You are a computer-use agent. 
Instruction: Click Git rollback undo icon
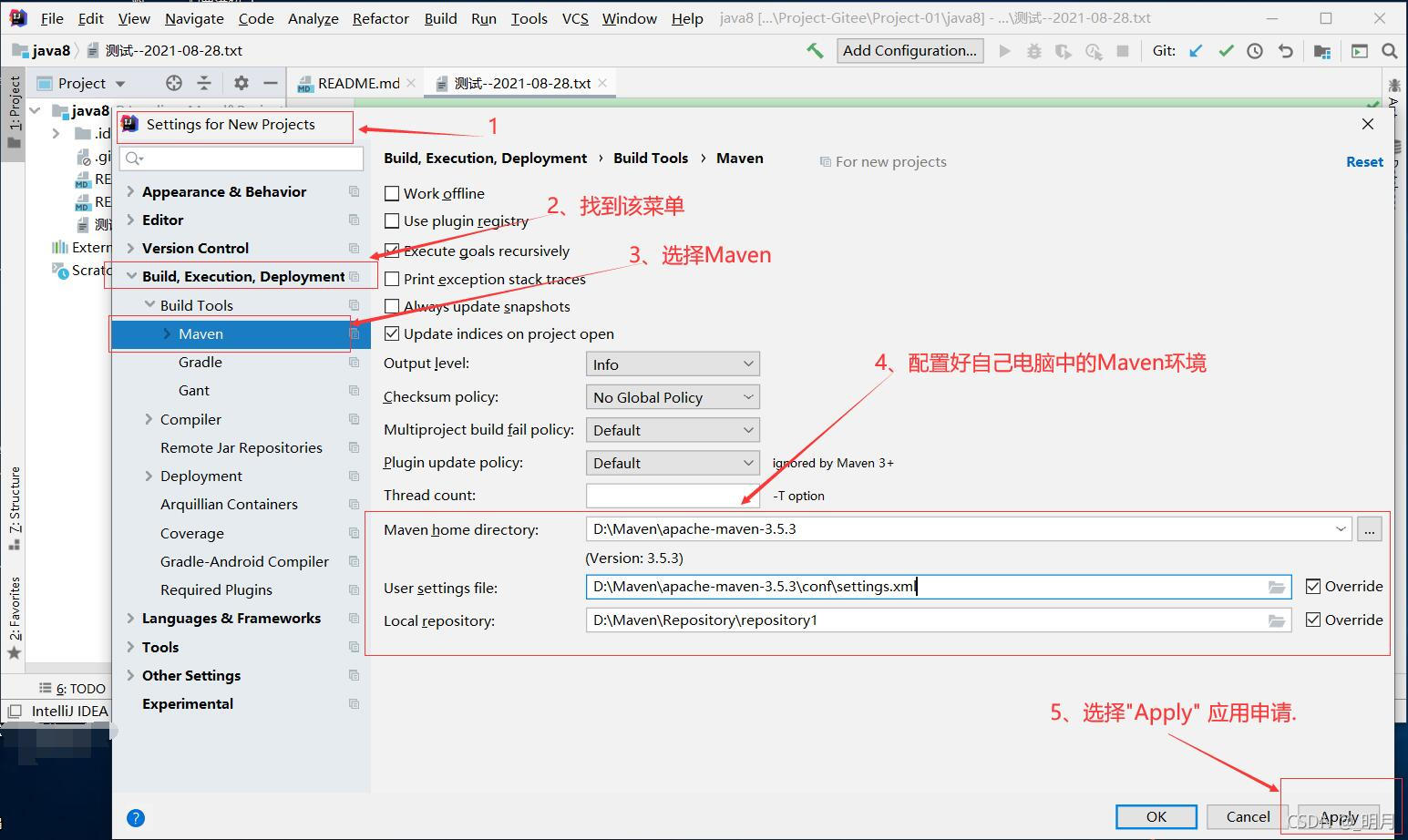tap(1285, 51)
